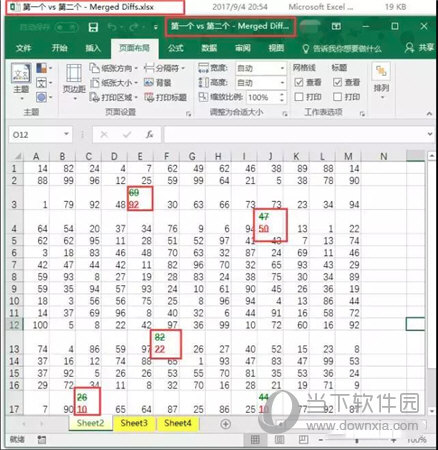The width and height of the screenshot is (438, 450).
Task: Toggle the 标题 打印 (Headings Print) checkbox
Action: click(337, 97)
